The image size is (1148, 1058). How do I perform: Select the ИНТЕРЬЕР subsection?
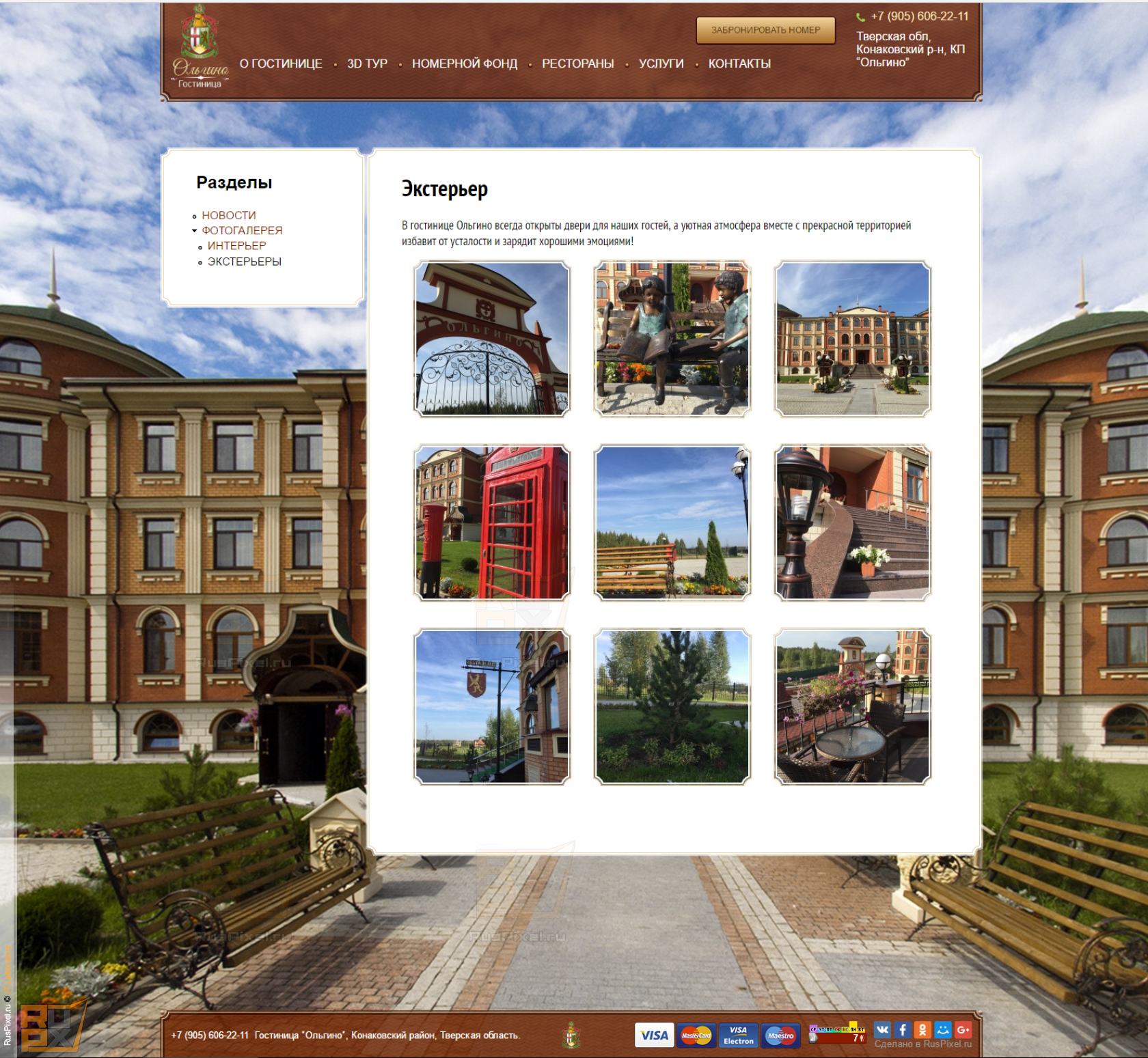(x=236, y=246)
